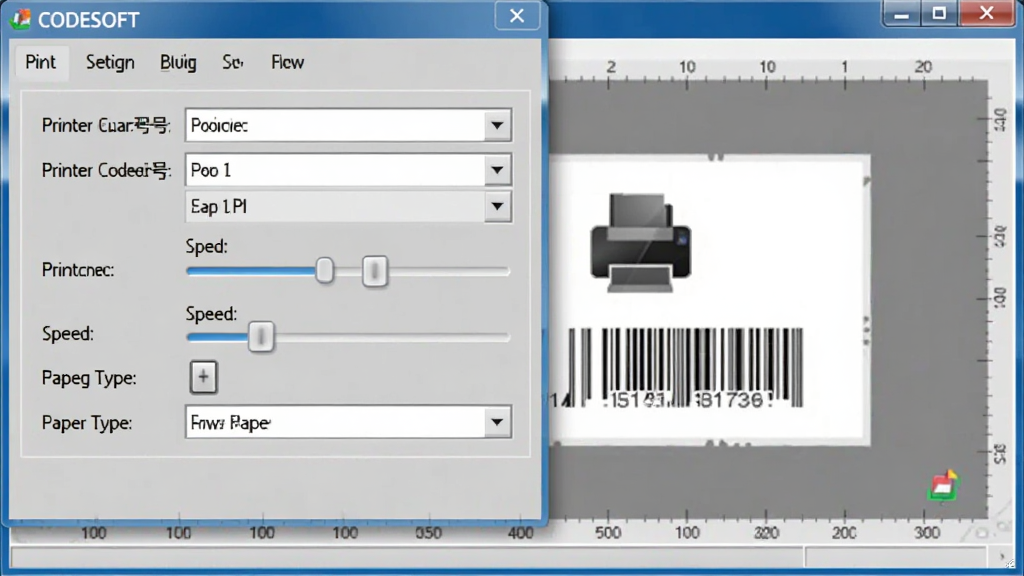Click the Speed slider handle
This screenshot has width=1024, height=576.
tap(261, 337)
